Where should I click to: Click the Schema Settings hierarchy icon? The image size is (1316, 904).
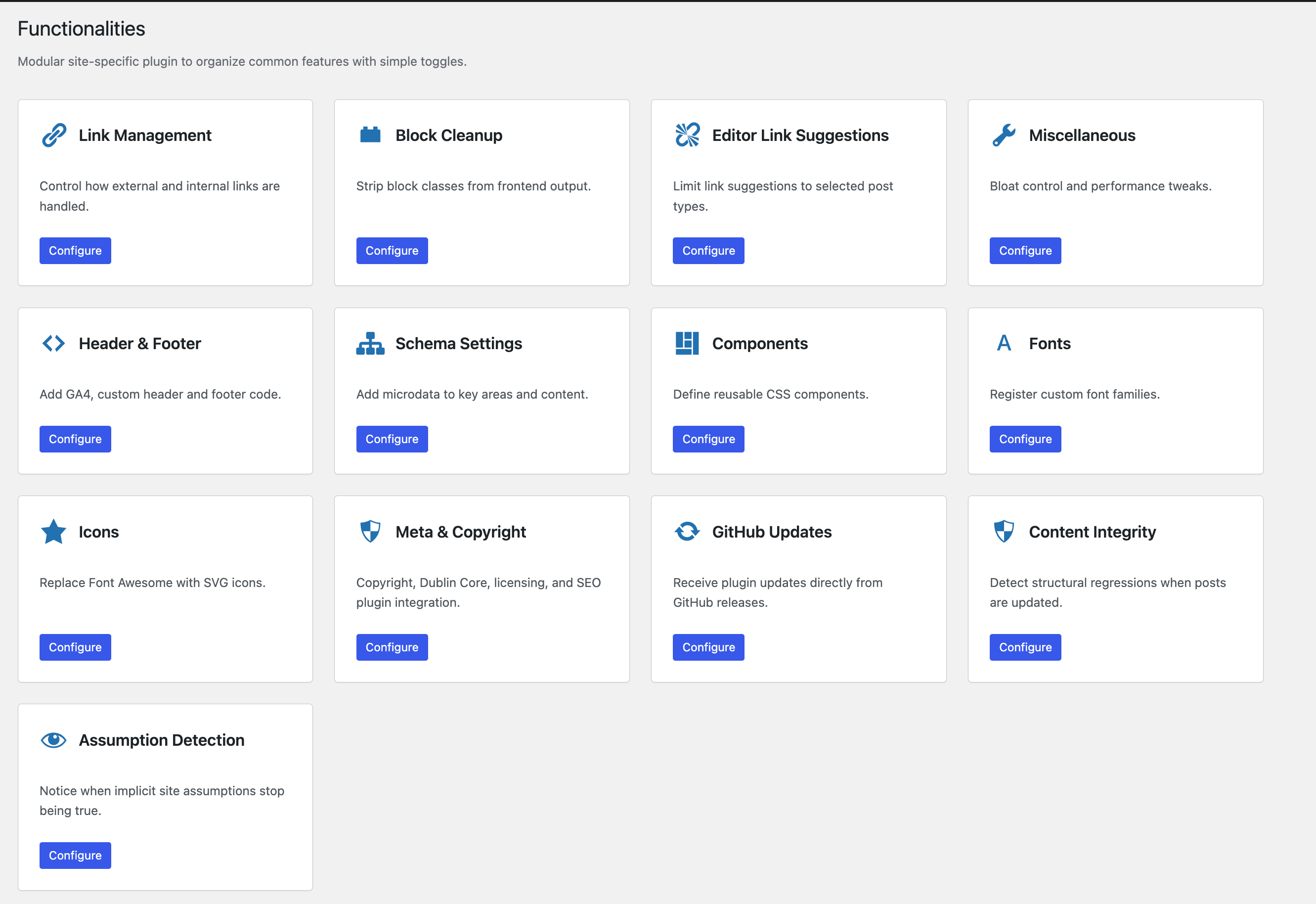click(370, 343)
